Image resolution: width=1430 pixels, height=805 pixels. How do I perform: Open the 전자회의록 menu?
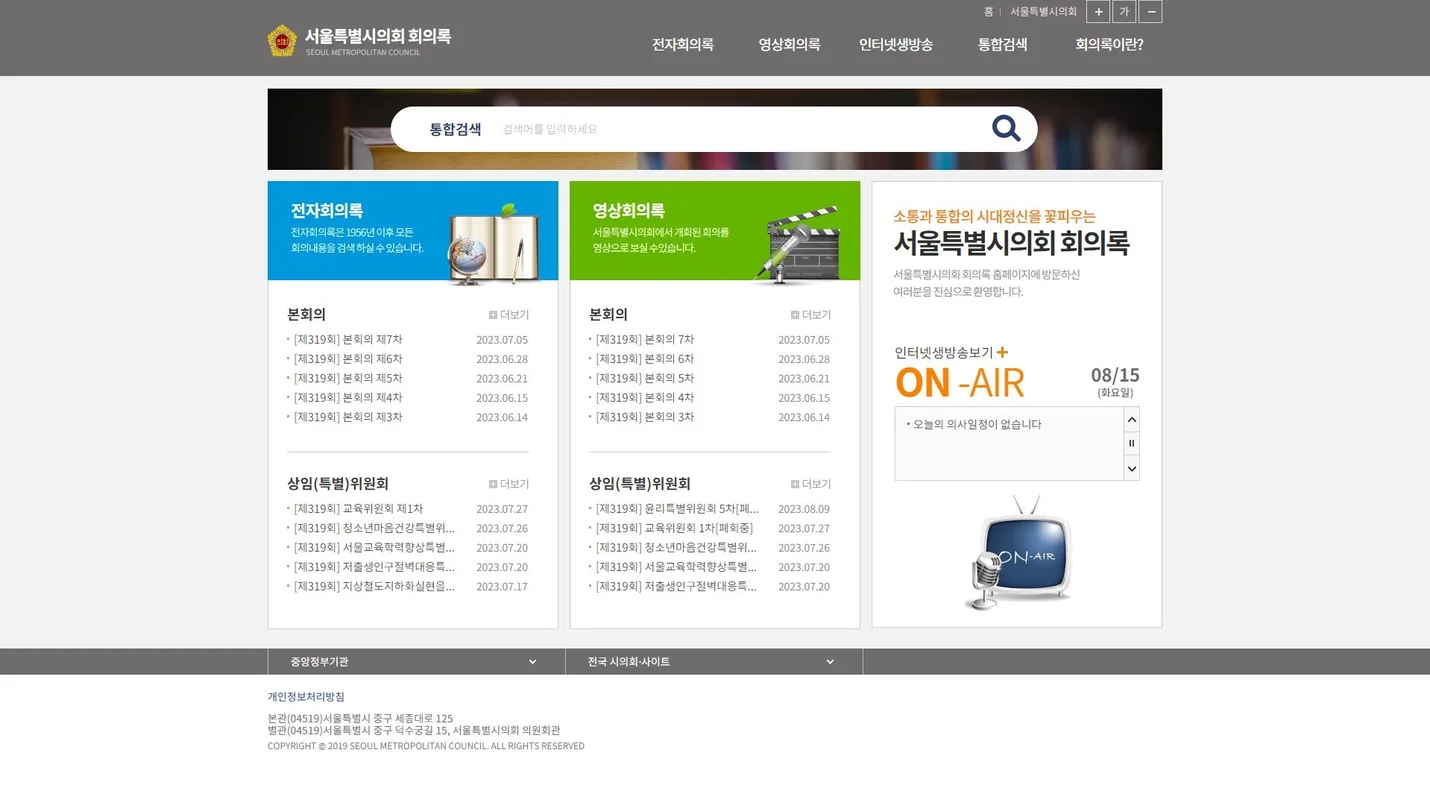pos(683,44)
